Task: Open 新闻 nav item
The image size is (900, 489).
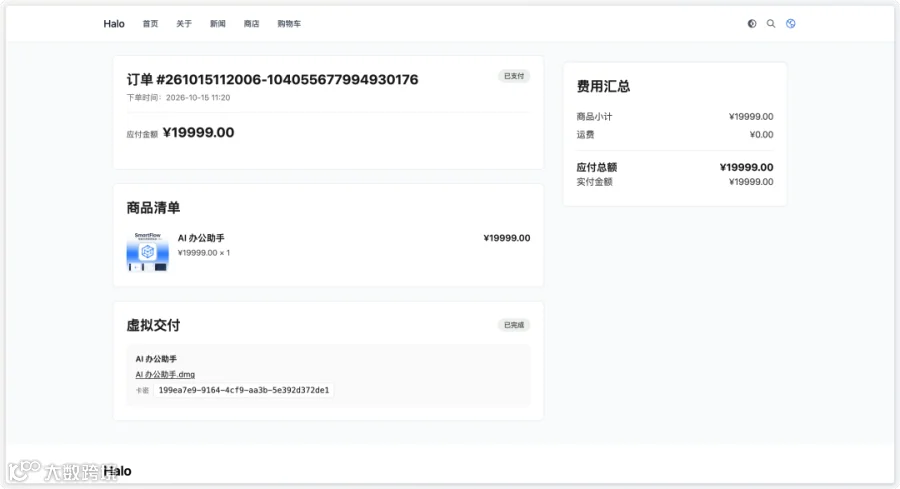Action: 218,24
